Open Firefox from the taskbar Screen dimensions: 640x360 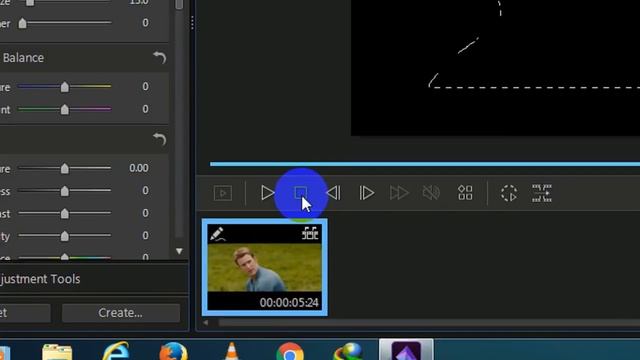(x=173, y=351)
